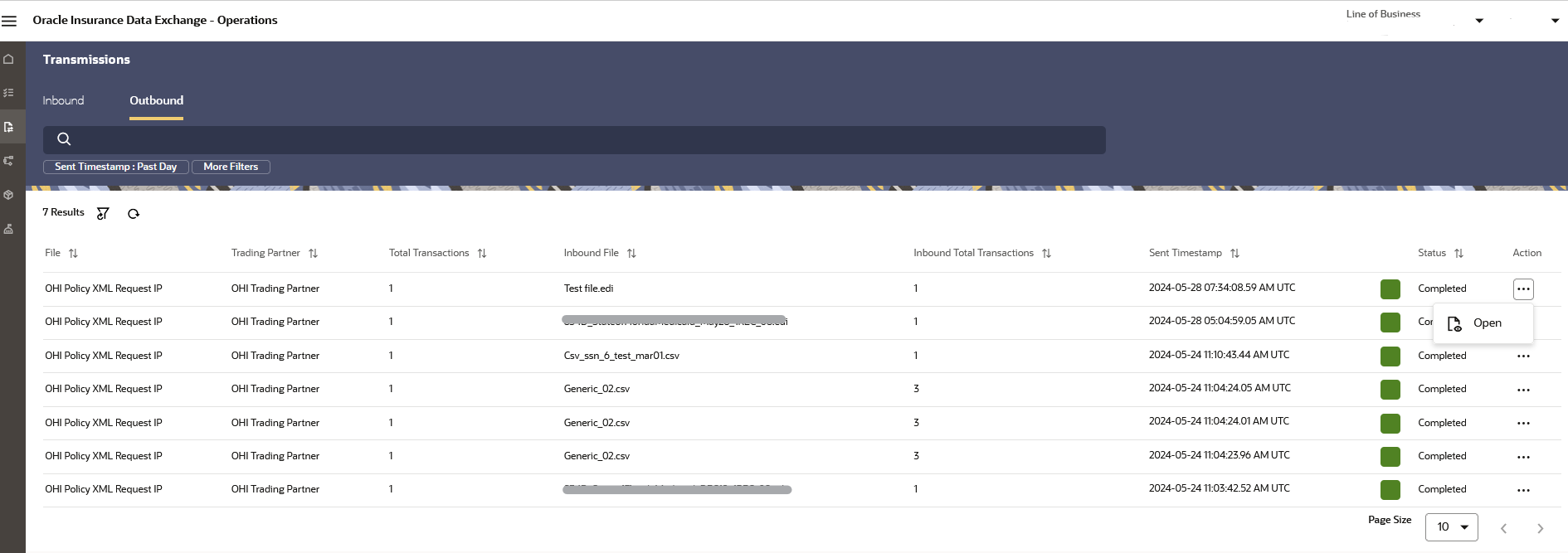
Task: Click Completed status in 11:04:23.96 AM row
Action: click(1442, 456)
